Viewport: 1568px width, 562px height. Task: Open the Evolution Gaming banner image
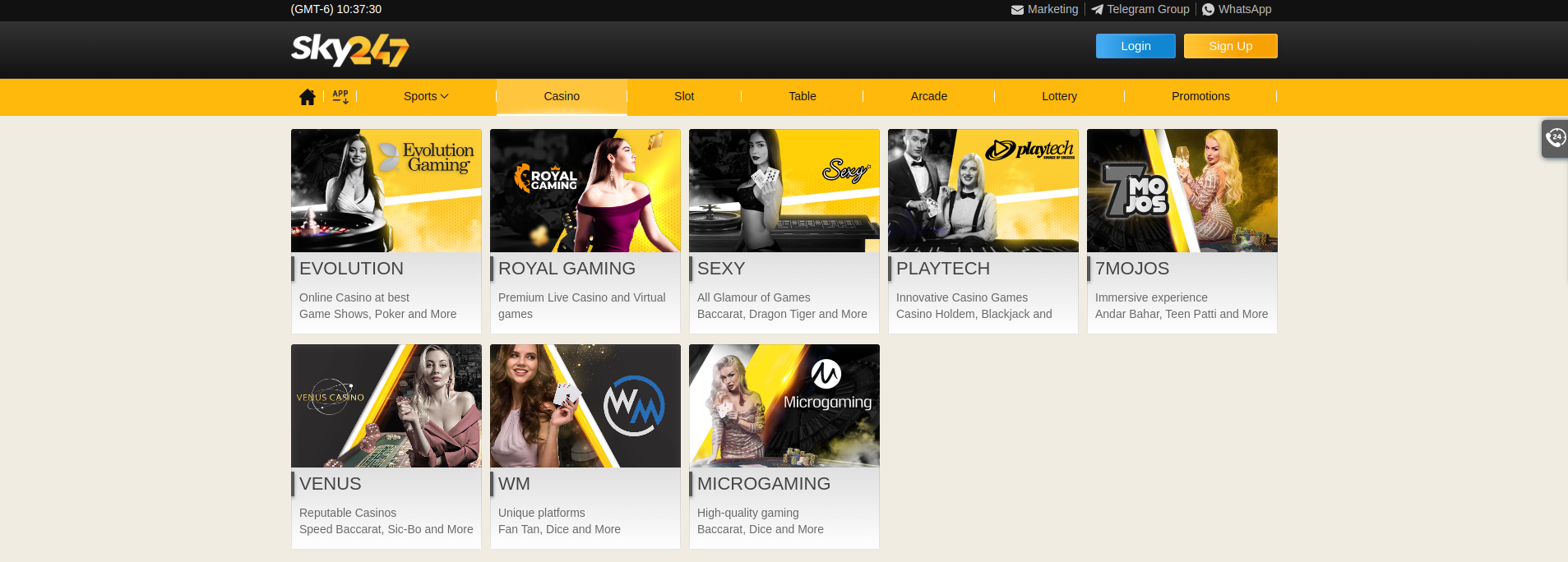[x=386, y=191]
